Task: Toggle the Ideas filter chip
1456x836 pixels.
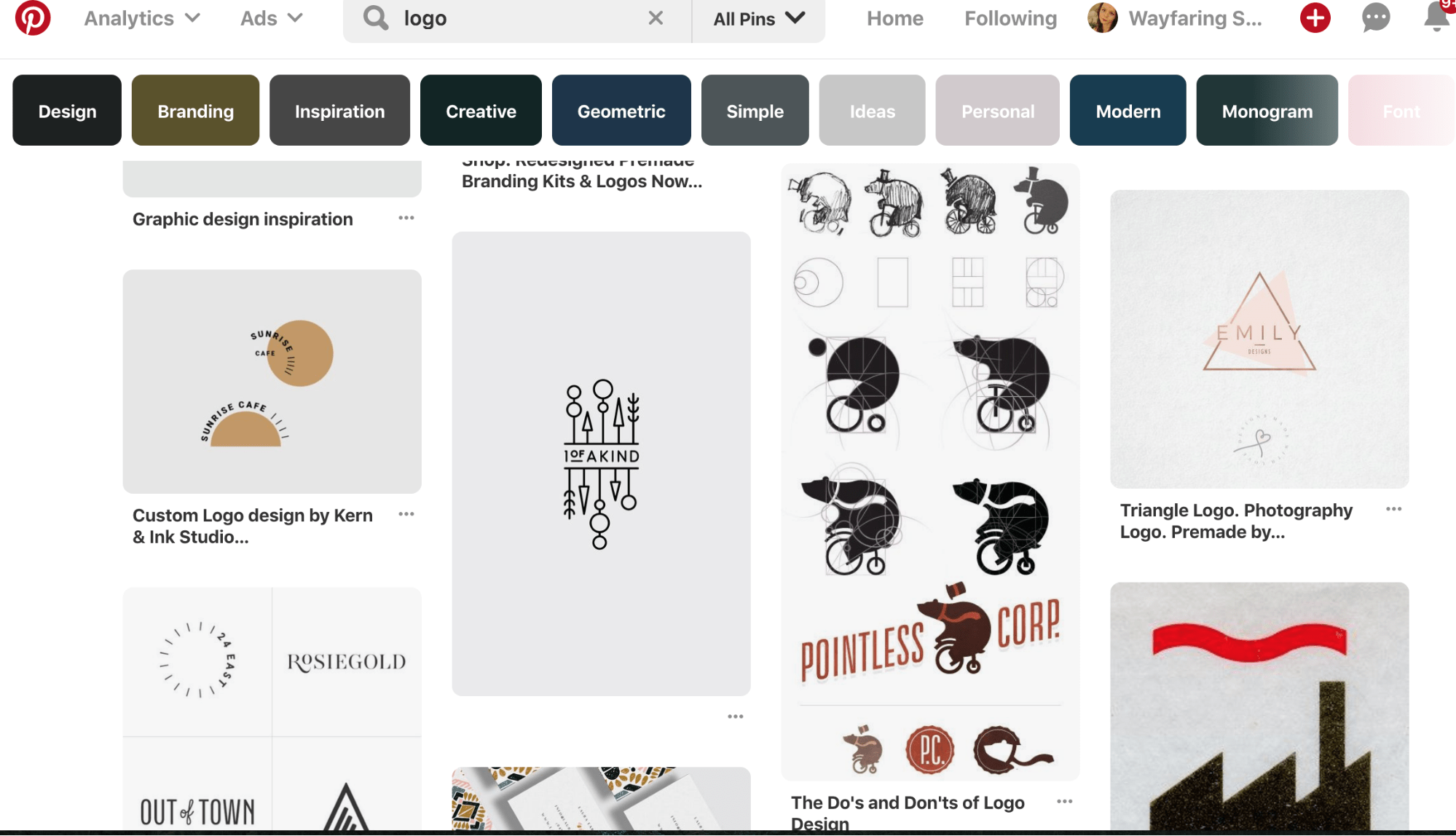Action: pyautogui.click(x=871, y=110)
